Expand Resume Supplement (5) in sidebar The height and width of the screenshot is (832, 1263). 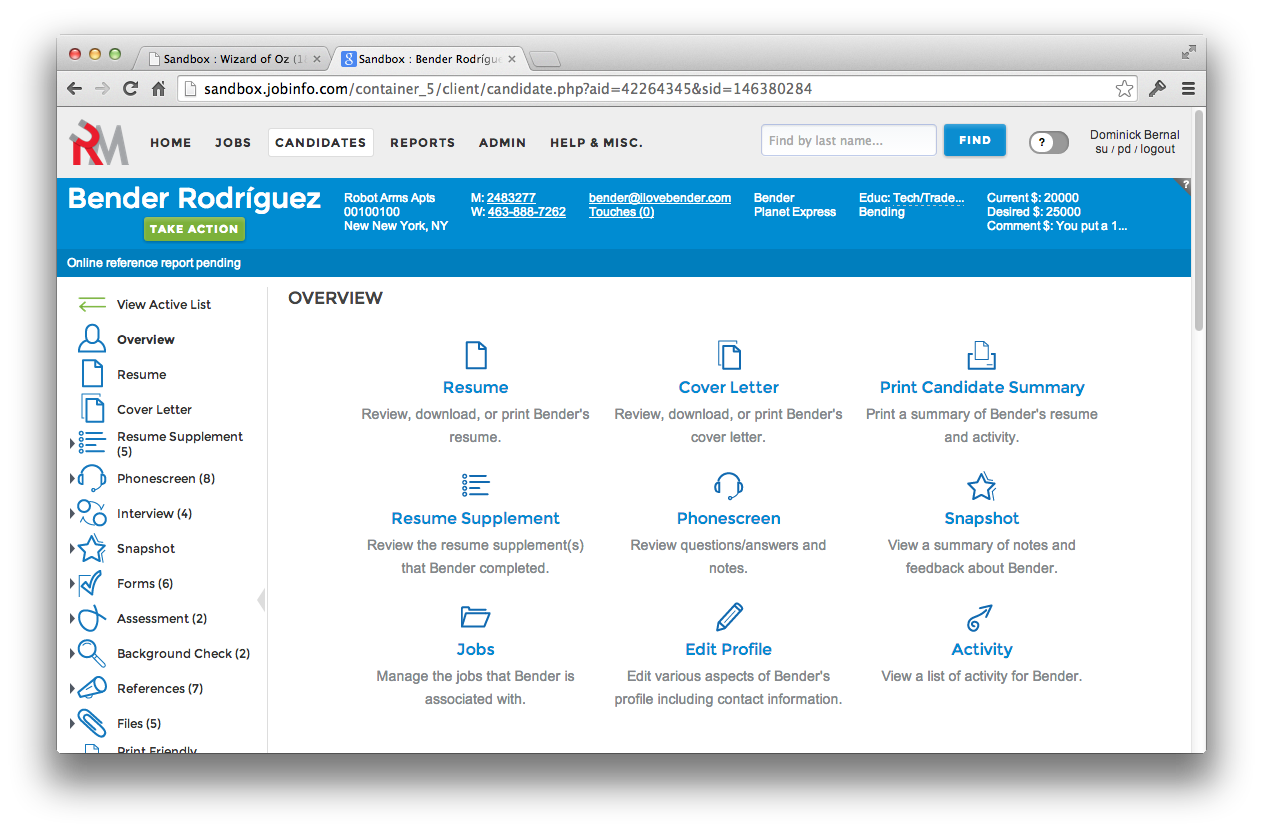(x=72, y=442)
